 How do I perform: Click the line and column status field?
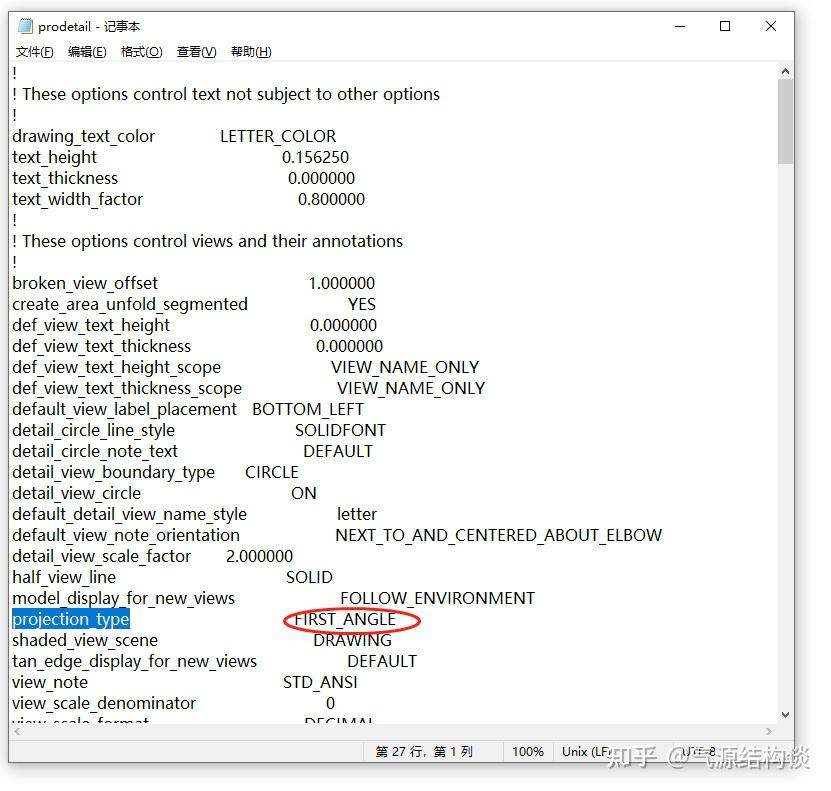[423, 751]
